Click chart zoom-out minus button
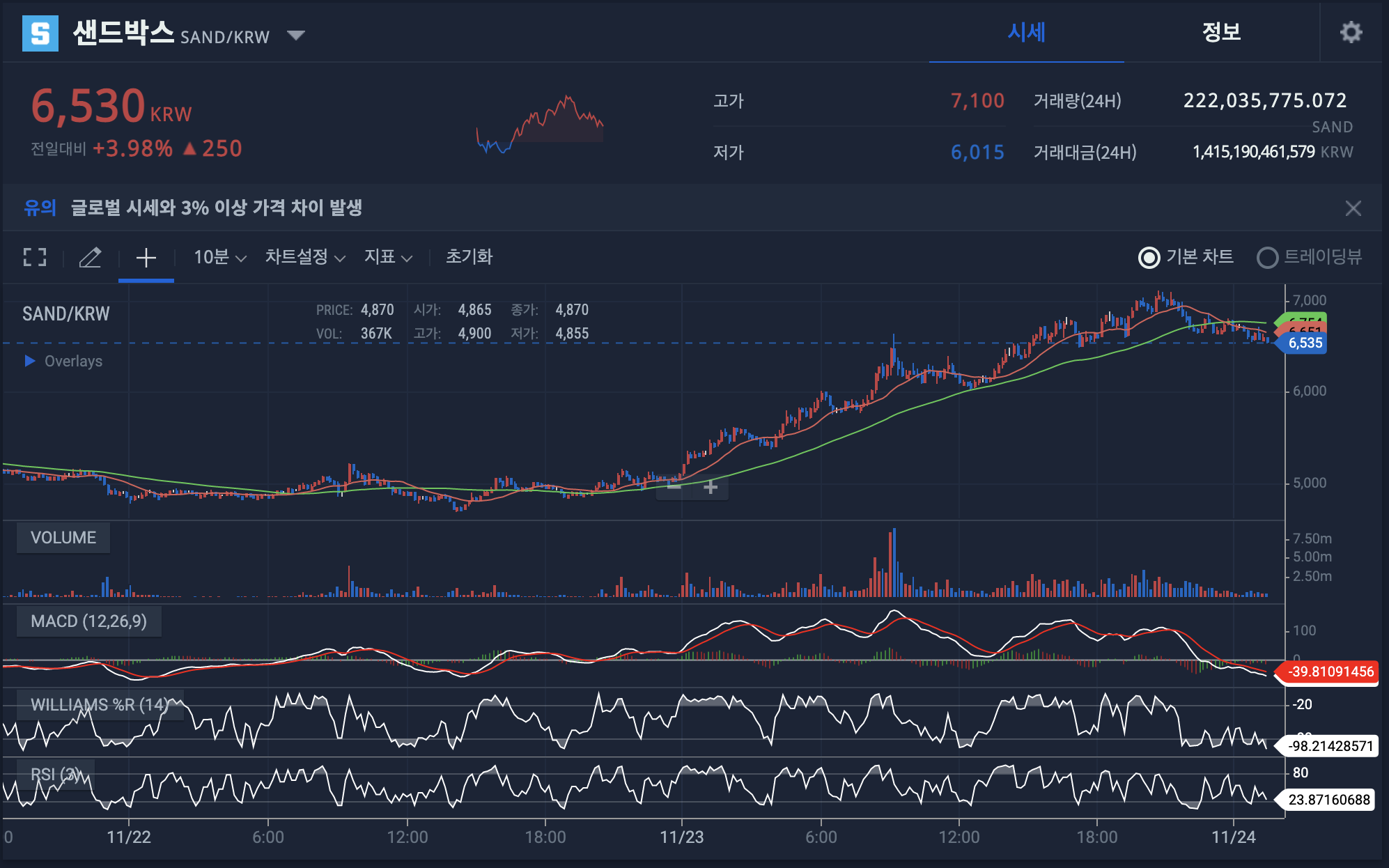1389x868 pixels. [674, 487]
